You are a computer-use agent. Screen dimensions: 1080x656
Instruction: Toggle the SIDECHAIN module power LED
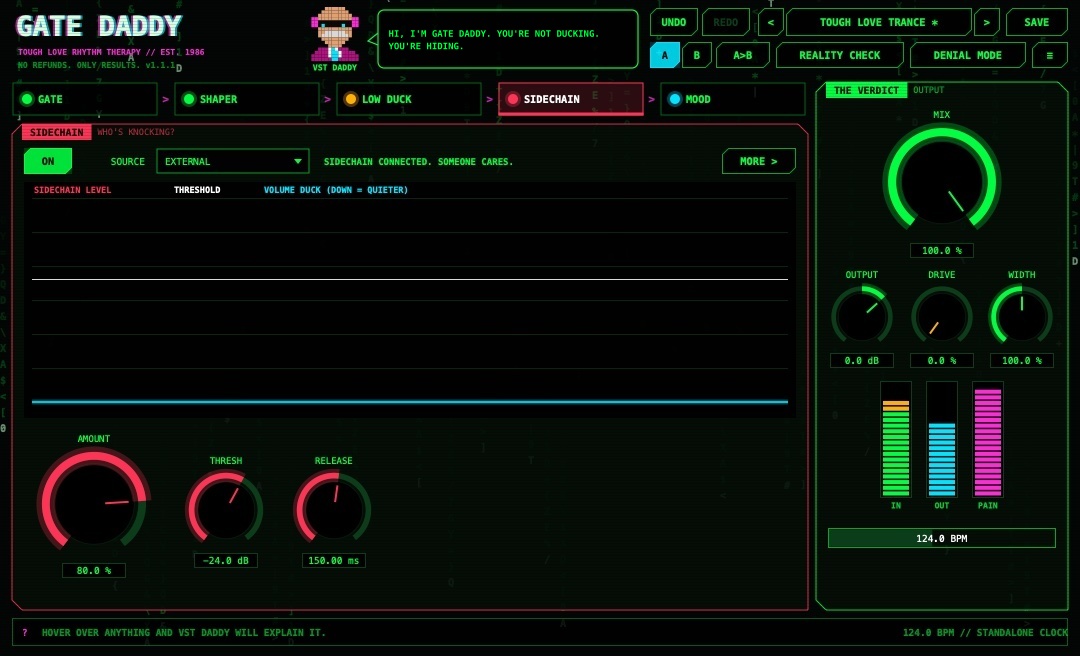point(512,99)
